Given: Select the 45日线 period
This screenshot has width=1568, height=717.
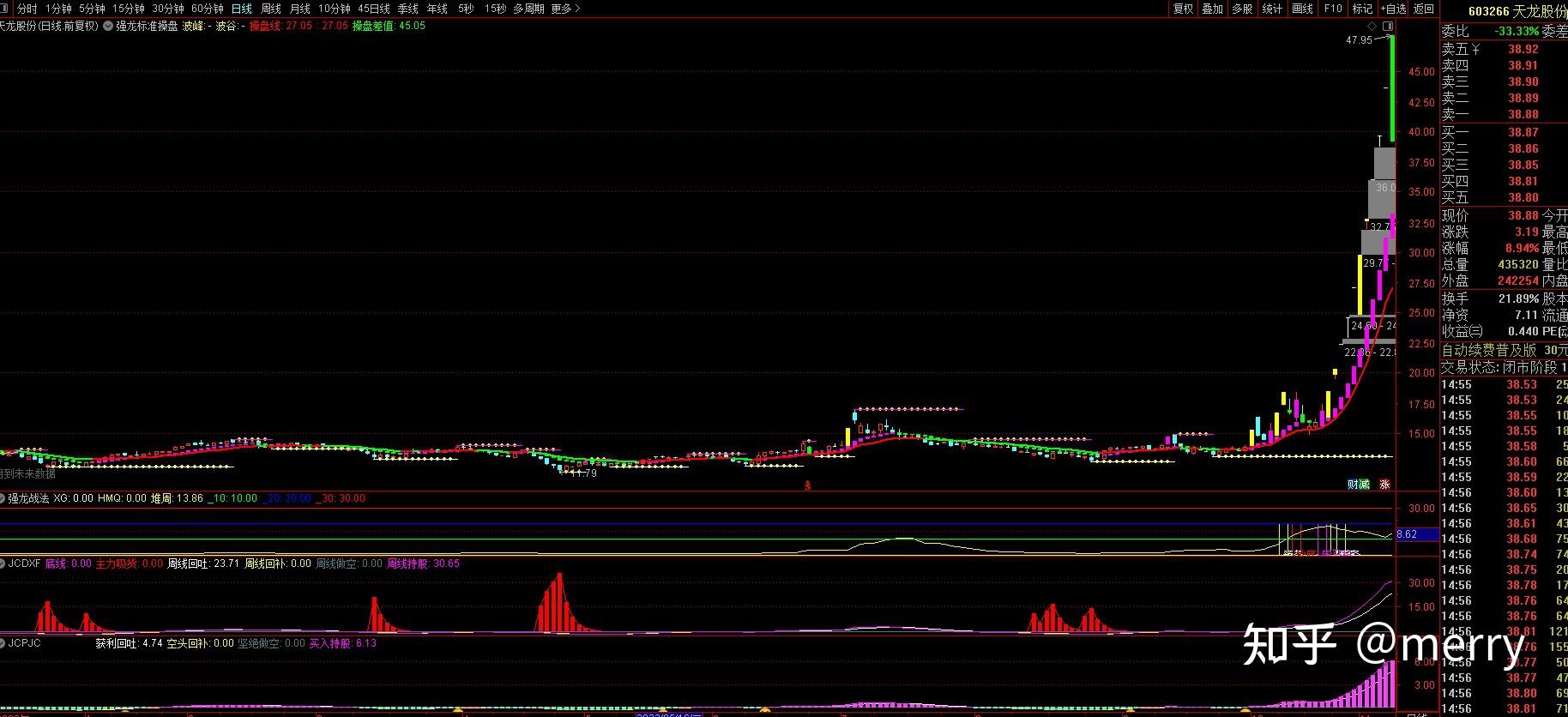Looking at the screenshot, I should 374,9.
